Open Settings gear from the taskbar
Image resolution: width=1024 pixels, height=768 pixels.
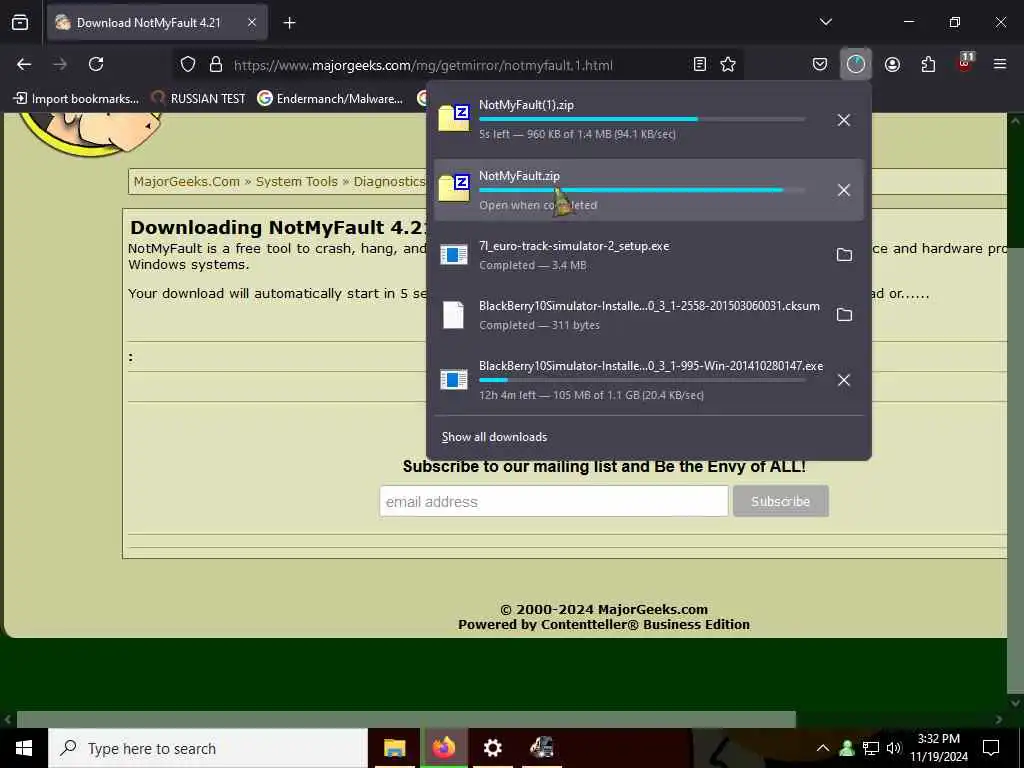(492, 748)
